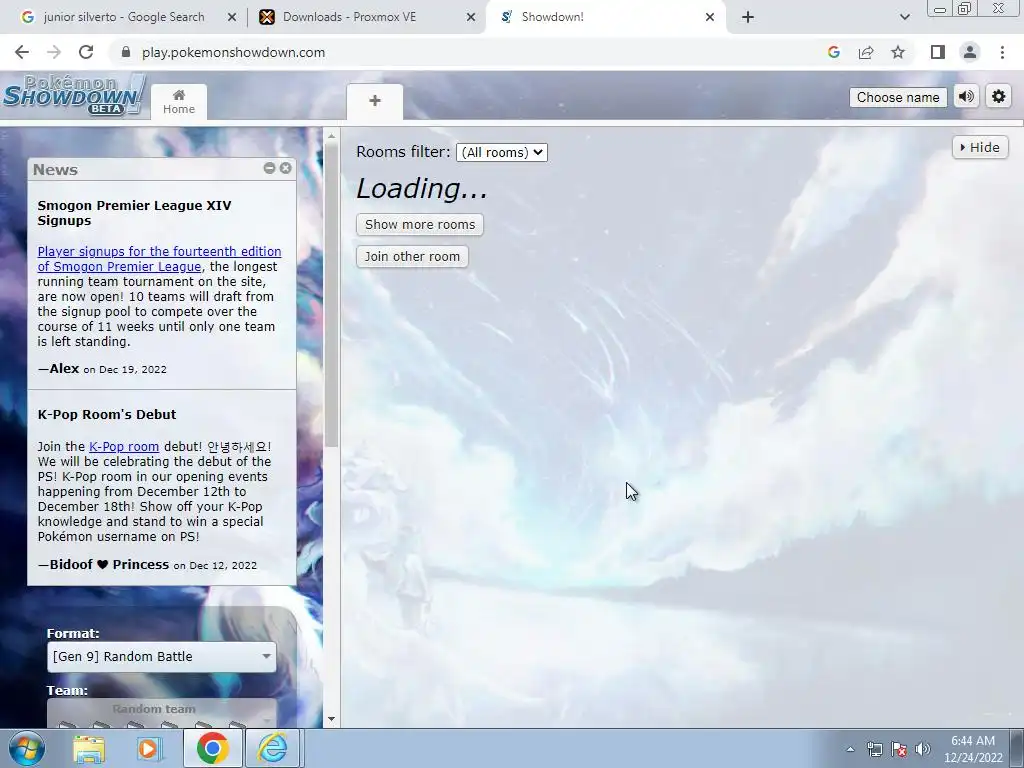Toggle Chrome side panel
This screenshot has width=1024, height=768.
click(x=938, y=52)
